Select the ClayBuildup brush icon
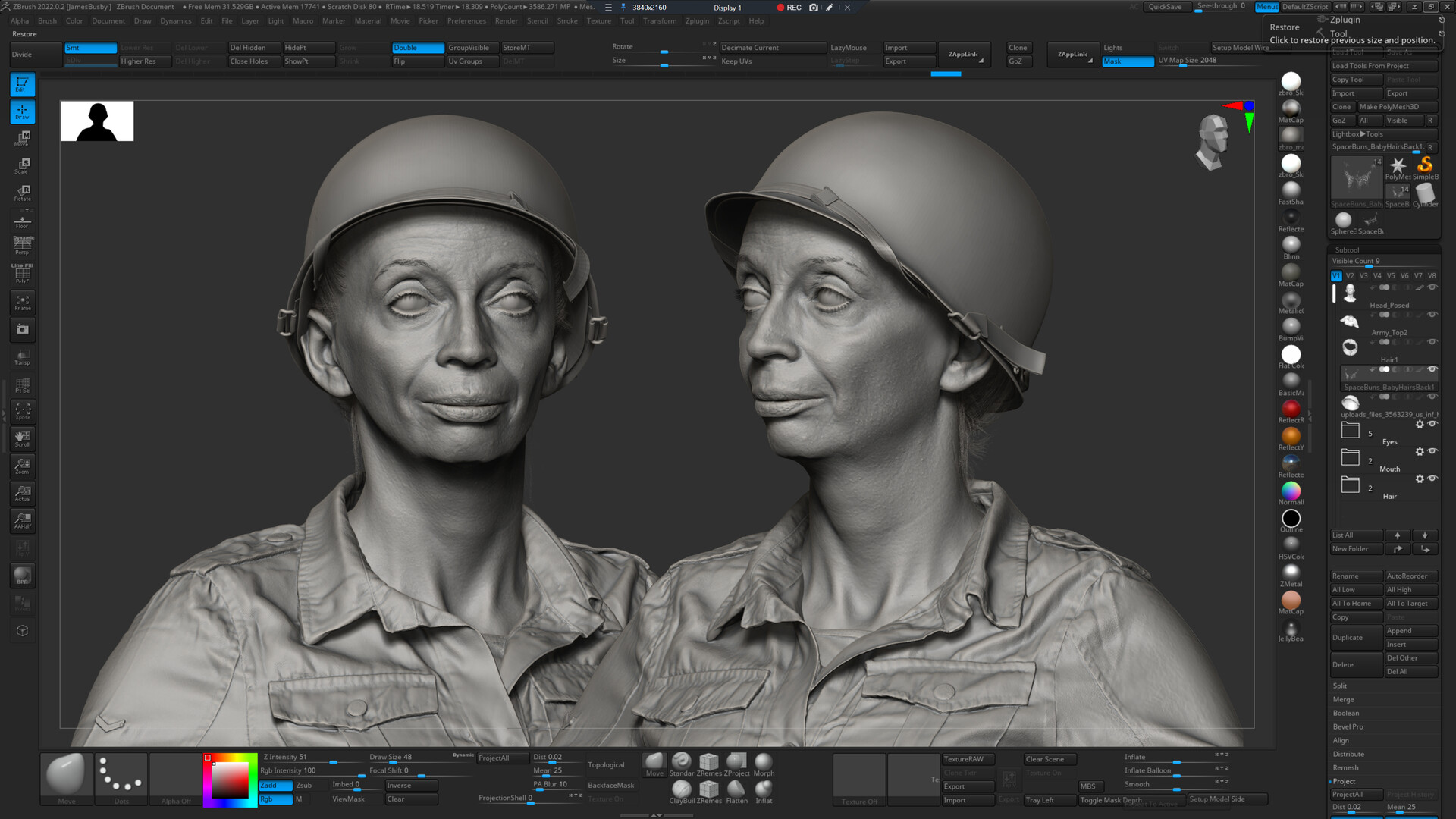The image size is (1456, 819). (681, 789)
